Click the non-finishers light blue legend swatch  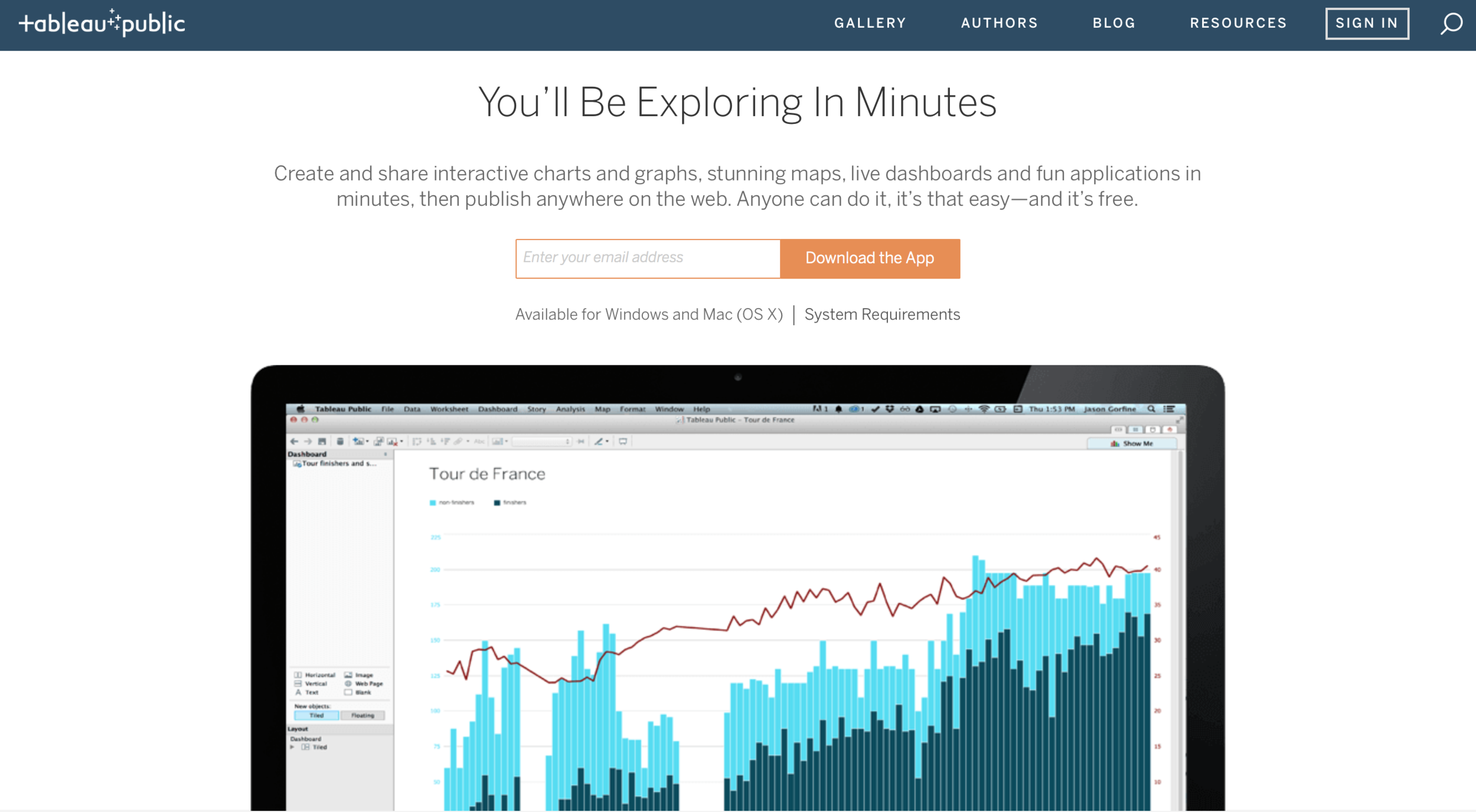pyautogui.click(x=433, y=503)
